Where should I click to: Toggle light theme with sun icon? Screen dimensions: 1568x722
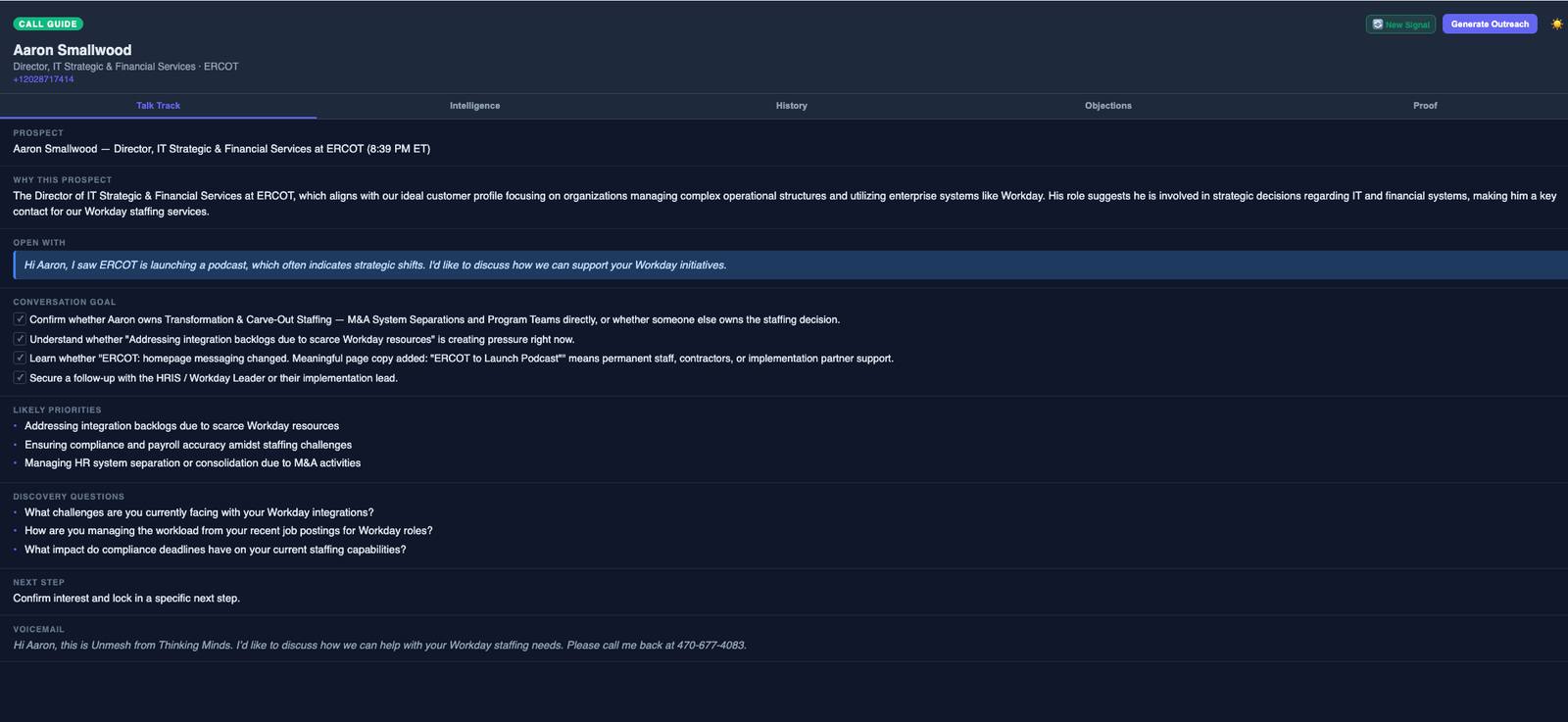(1556, 24)
